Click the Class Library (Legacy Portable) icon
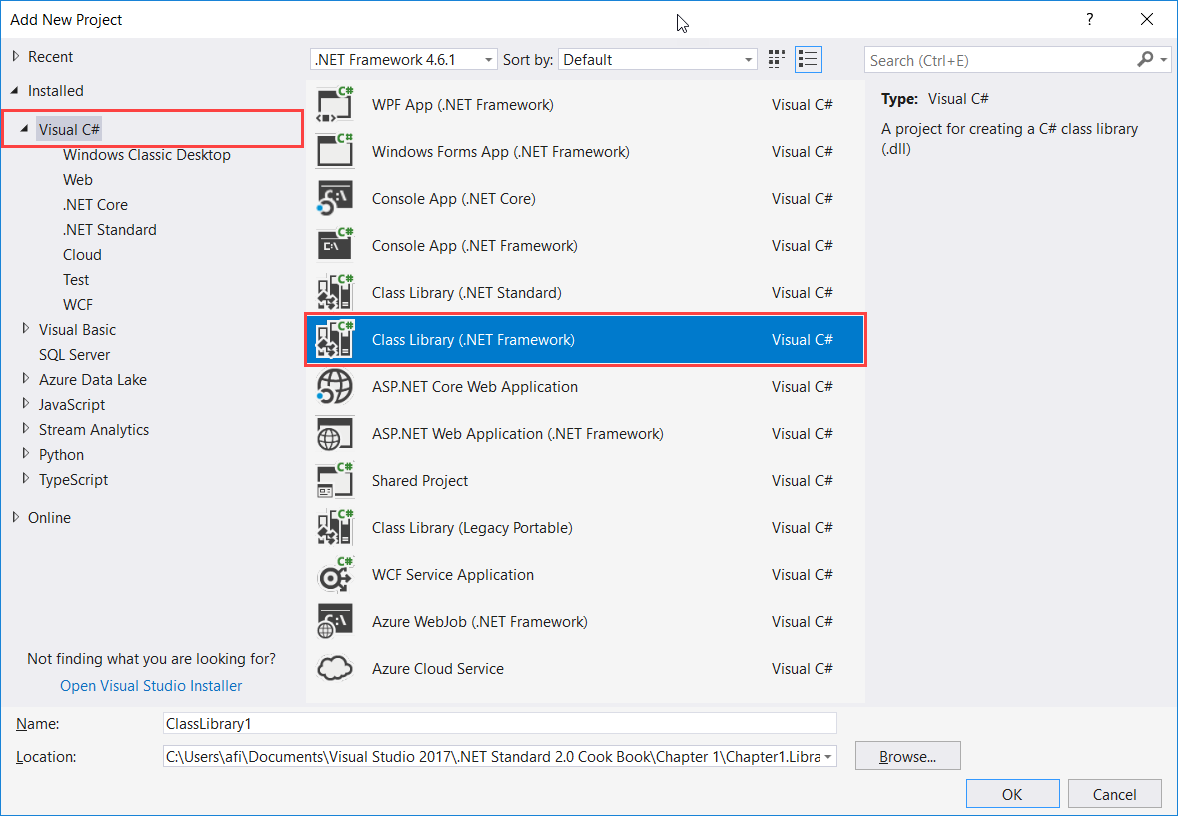The width and height of the screenshot is (1178, 816). point(335,527)
